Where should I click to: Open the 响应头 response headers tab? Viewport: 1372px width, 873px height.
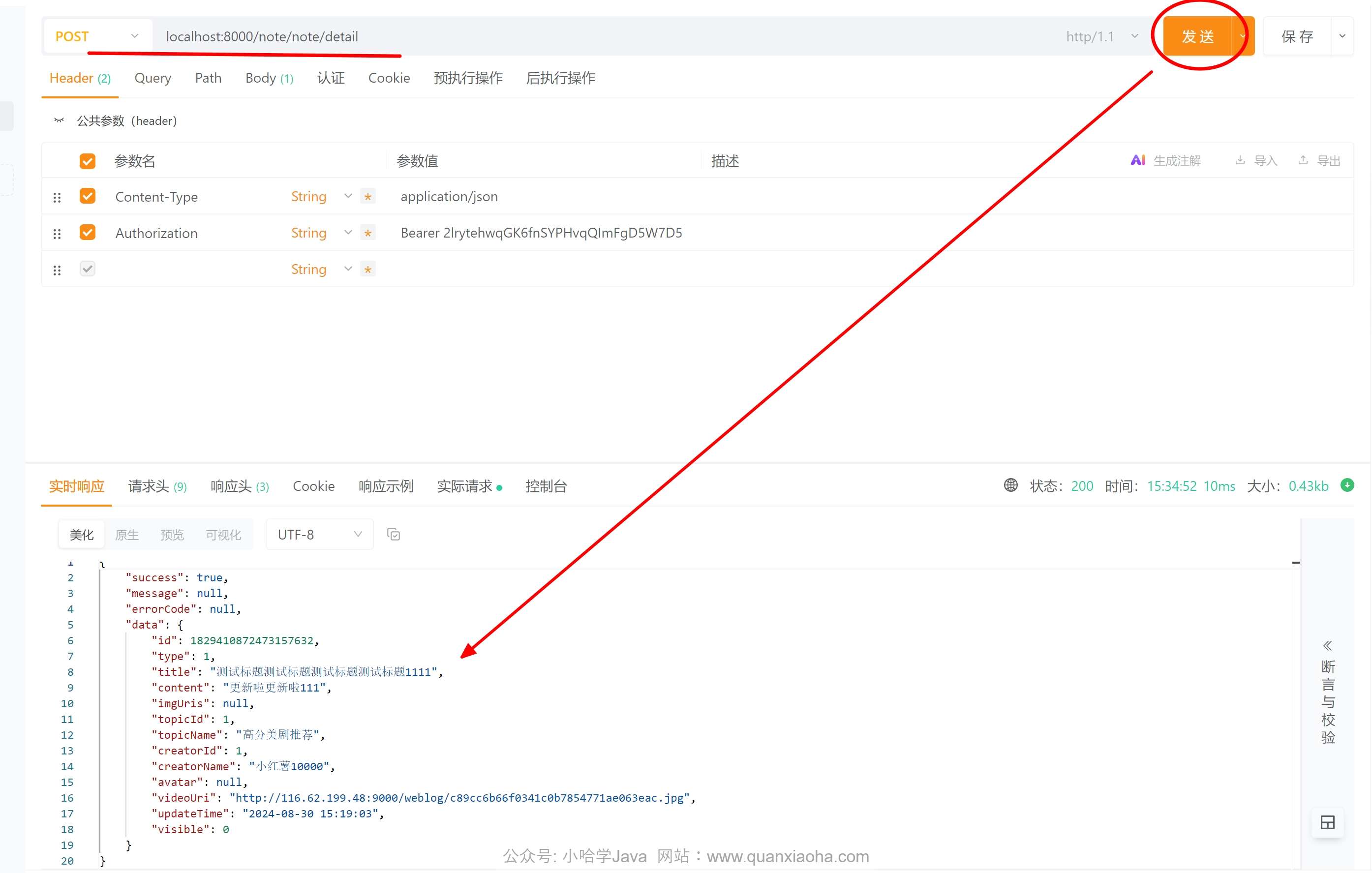[239, 486]
